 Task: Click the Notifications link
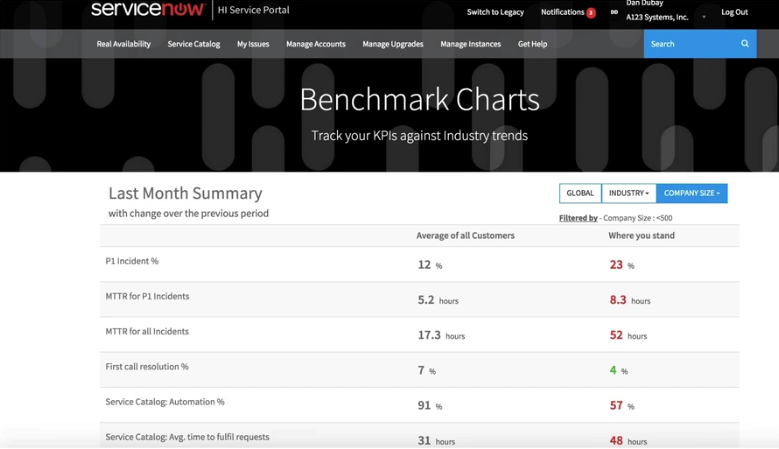[562, 12]
